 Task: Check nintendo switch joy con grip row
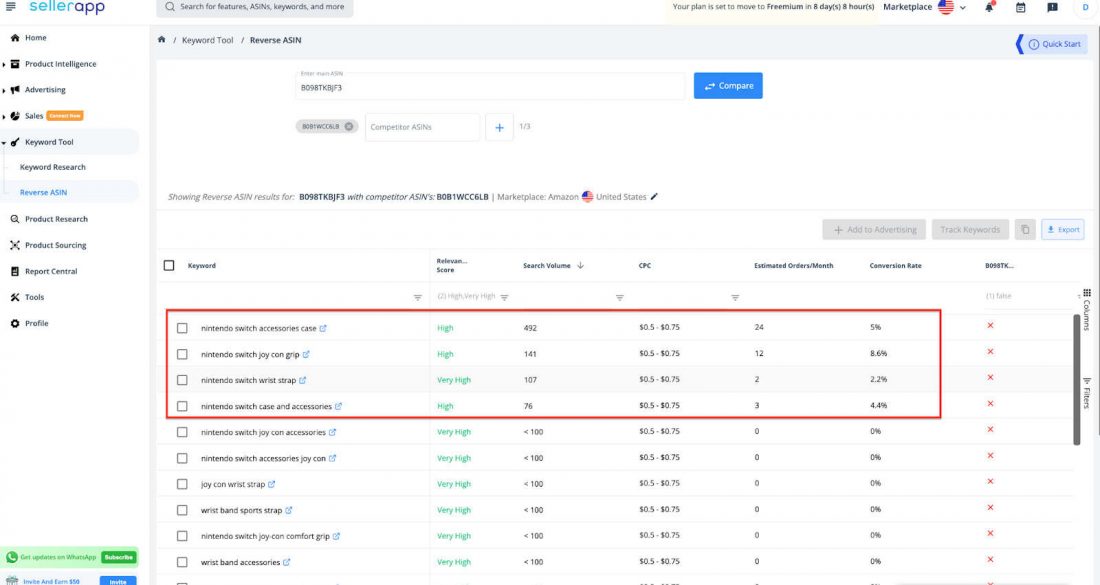(x=182, y=354)
